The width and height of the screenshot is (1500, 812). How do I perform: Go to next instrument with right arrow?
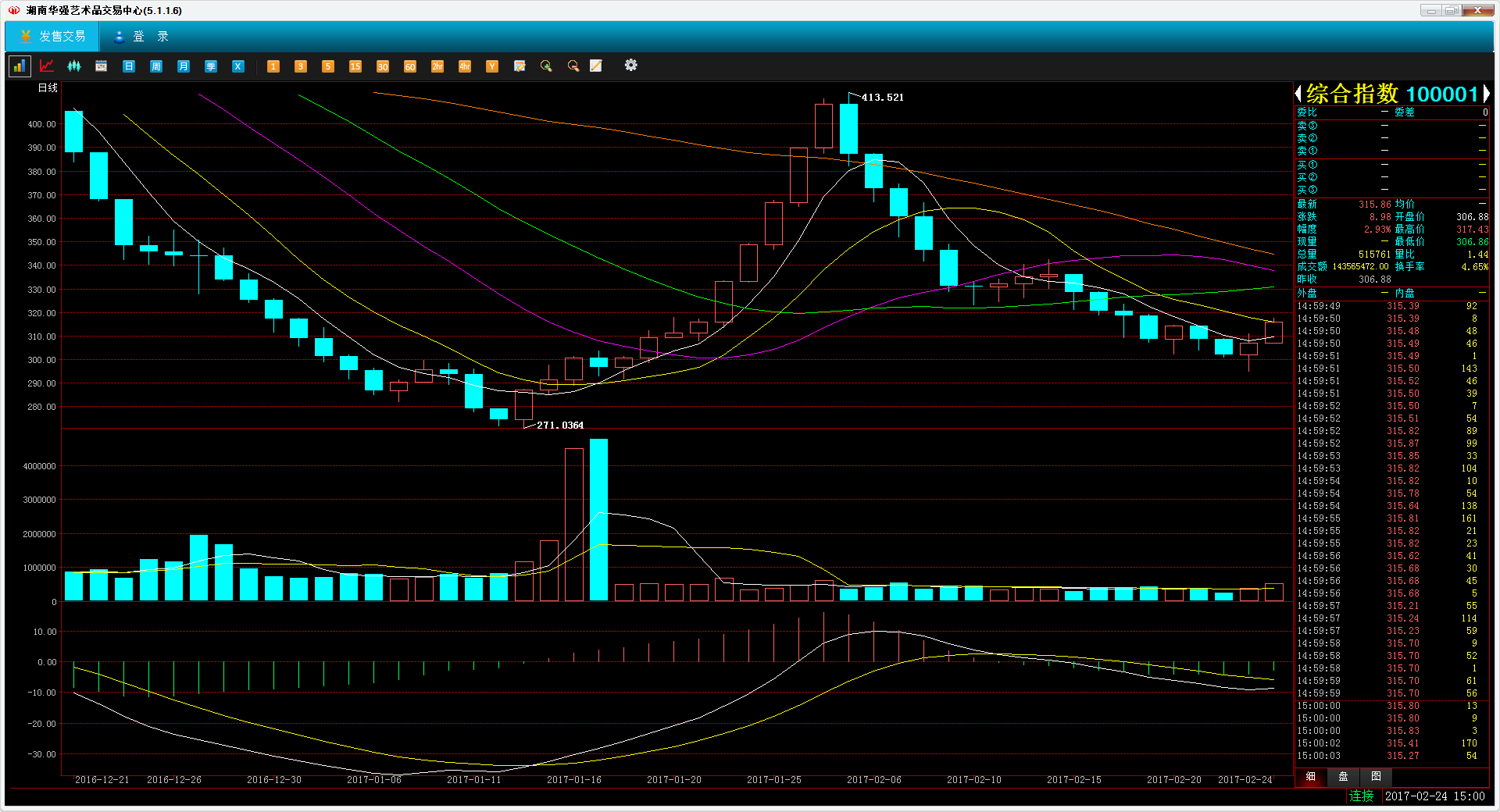1485,94
